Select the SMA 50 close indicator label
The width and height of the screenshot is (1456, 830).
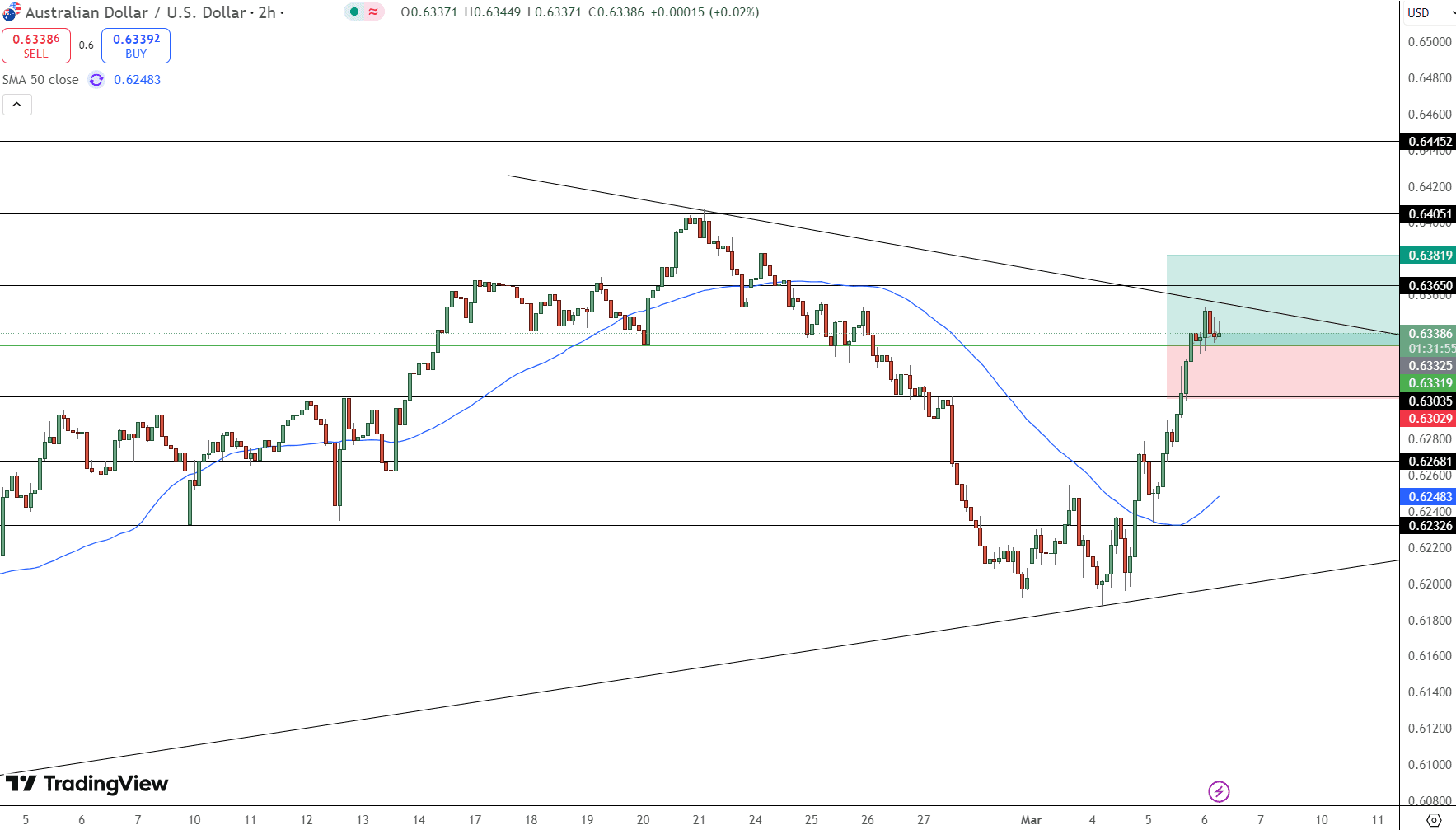(x=40, y=80)
